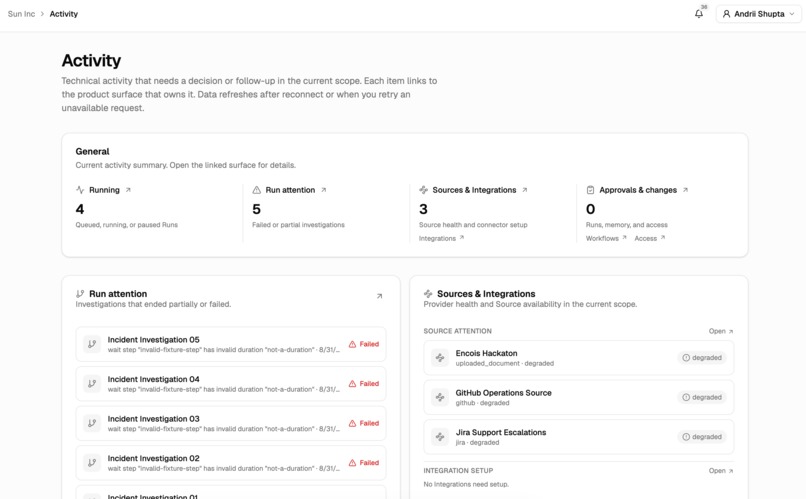The image size is (806, 499).
Task: Open the Source Attention section link
Action: click(721, 331)
